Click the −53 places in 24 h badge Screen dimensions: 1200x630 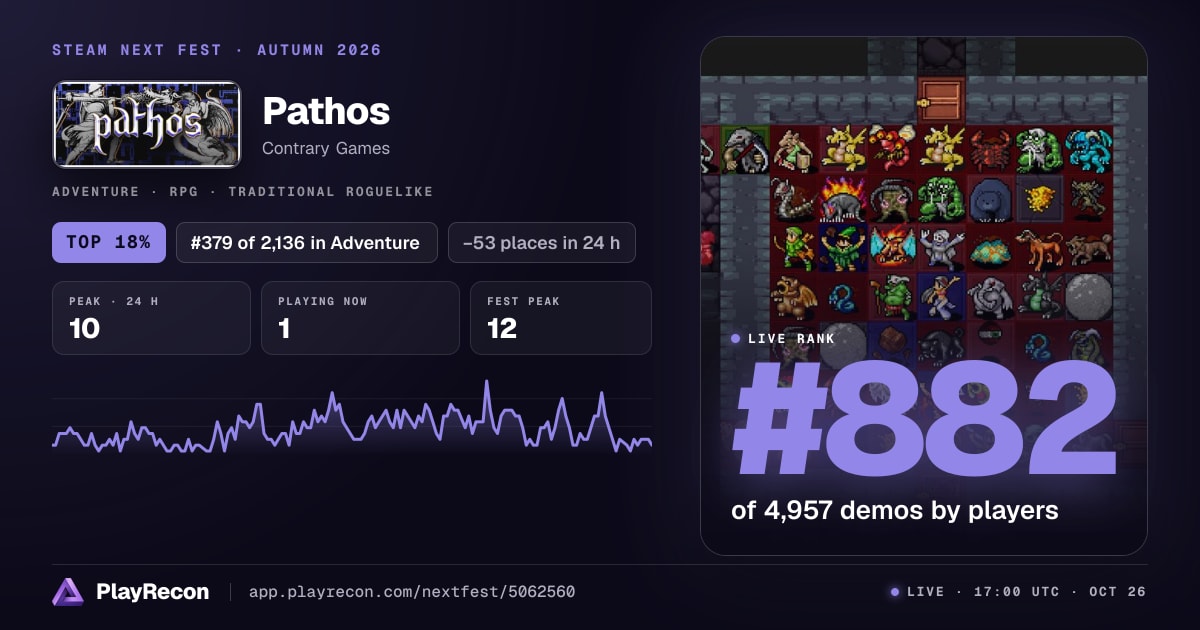pos(542,242)
